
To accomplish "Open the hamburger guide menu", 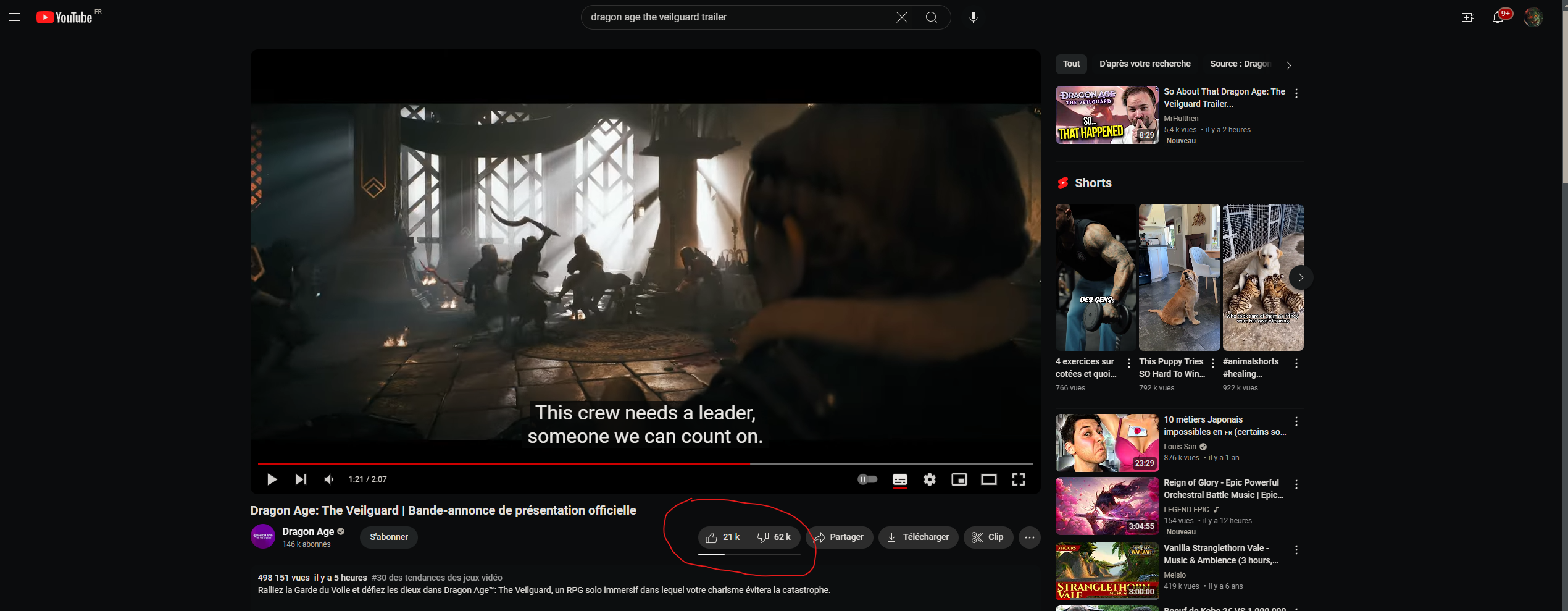I will pyautogui.click(x=14, y=17).
